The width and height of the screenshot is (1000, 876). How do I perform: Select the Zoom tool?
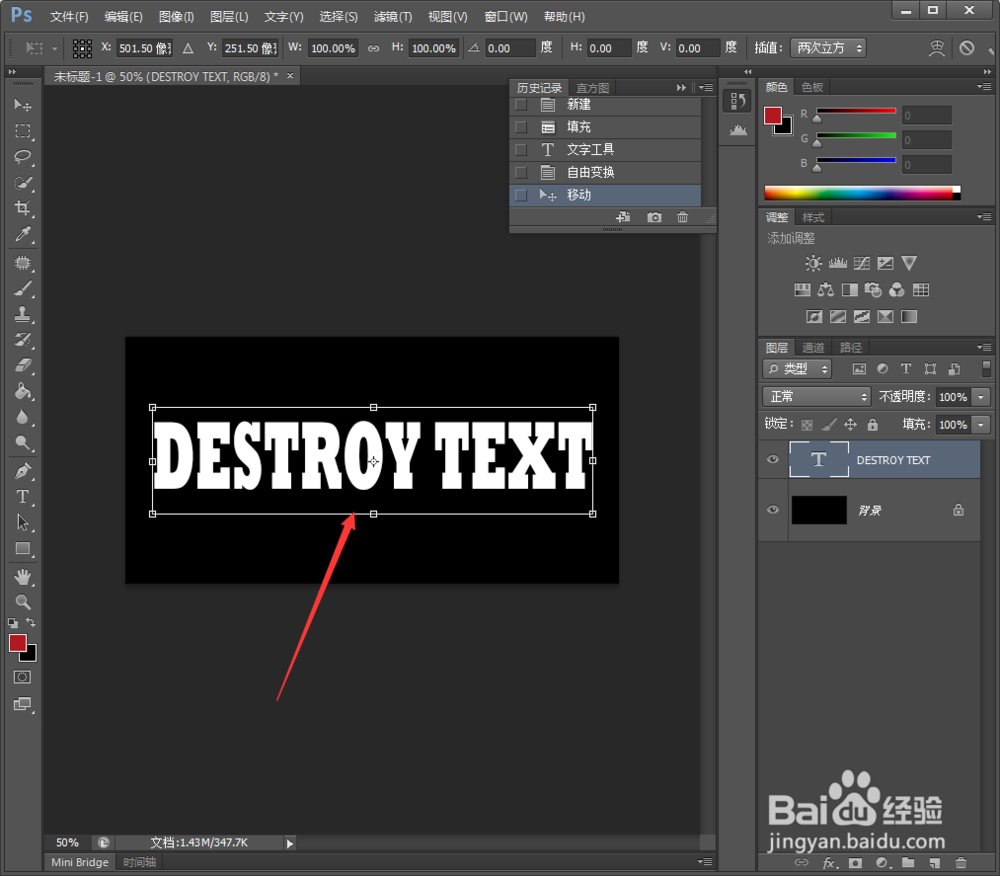23,602
